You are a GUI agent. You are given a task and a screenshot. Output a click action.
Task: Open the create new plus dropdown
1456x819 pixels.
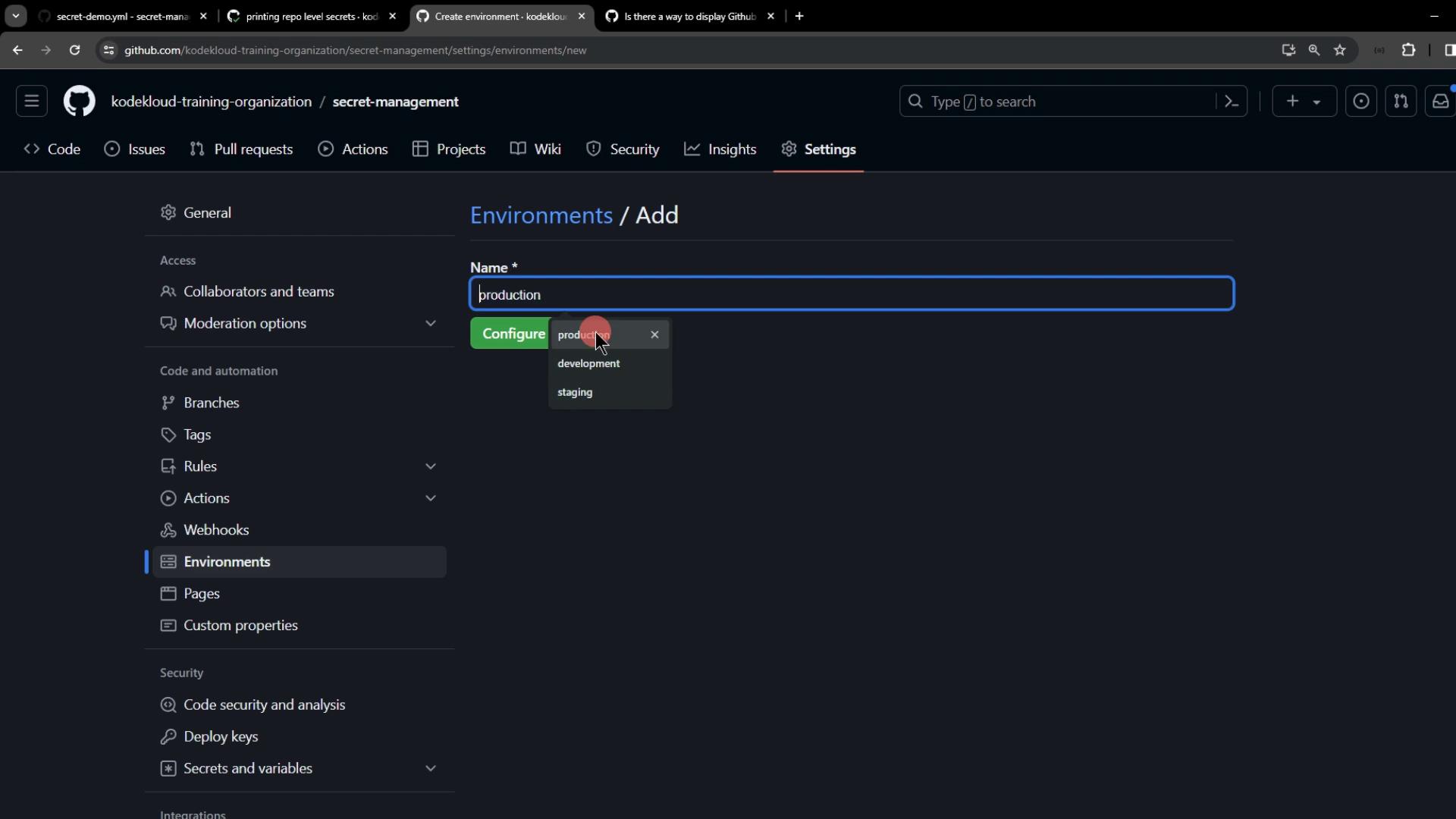(x=1303, y=102)
